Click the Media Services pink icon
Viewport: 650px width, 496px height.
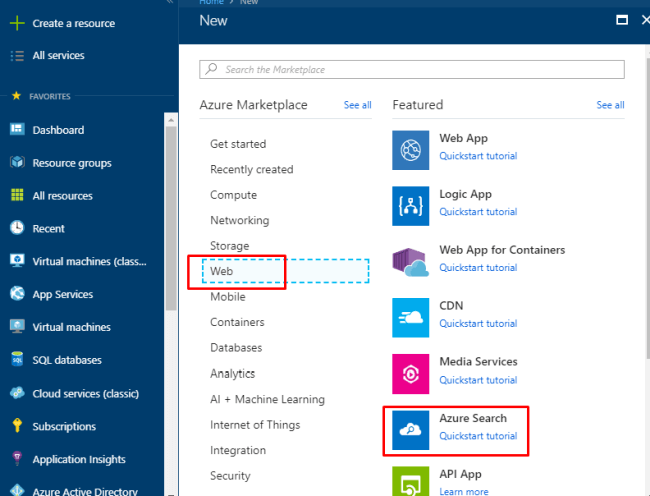coord(410,374)
